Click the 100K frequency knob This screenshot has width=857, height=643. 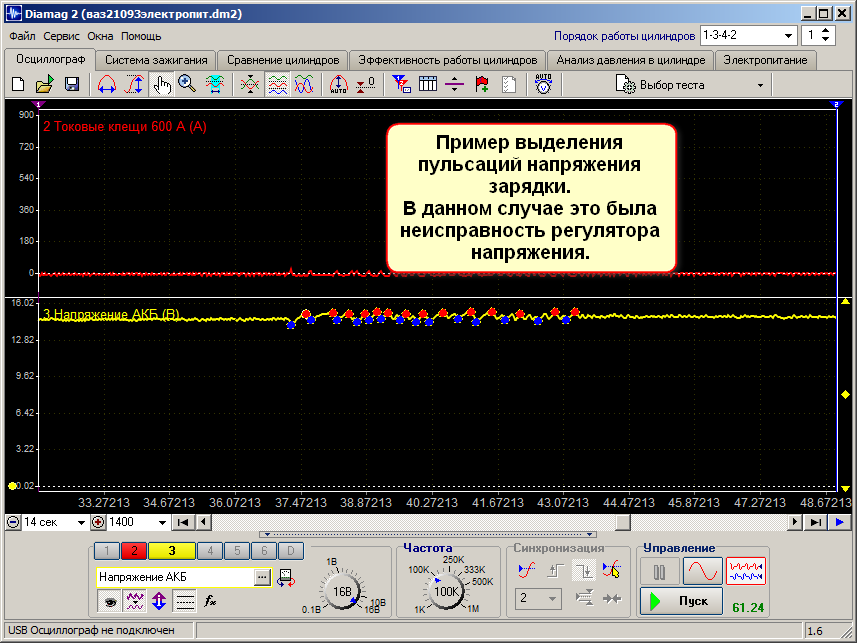pos(445,591)
